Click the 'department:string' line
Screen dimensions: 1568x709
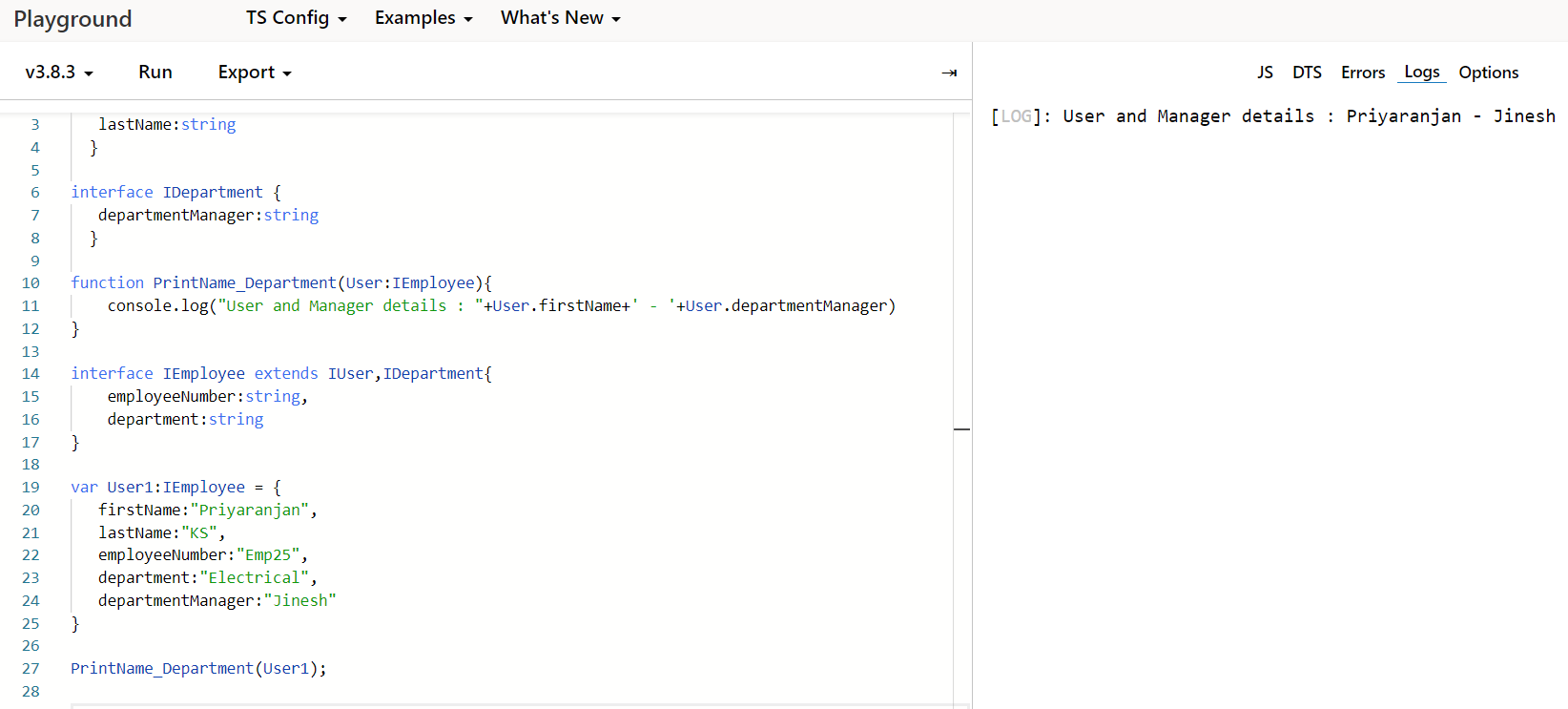(x=185, y=419)
